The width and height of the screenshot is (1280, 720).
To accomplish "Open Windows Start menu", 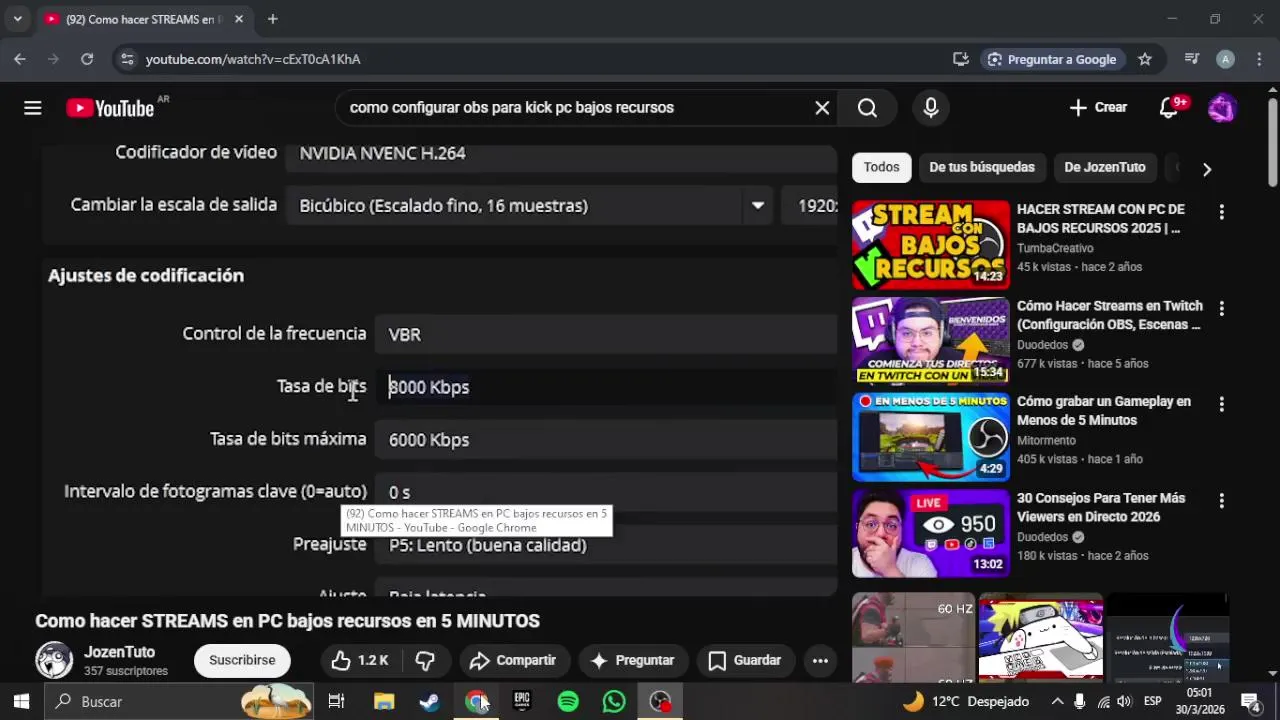I will click(21, 701).
